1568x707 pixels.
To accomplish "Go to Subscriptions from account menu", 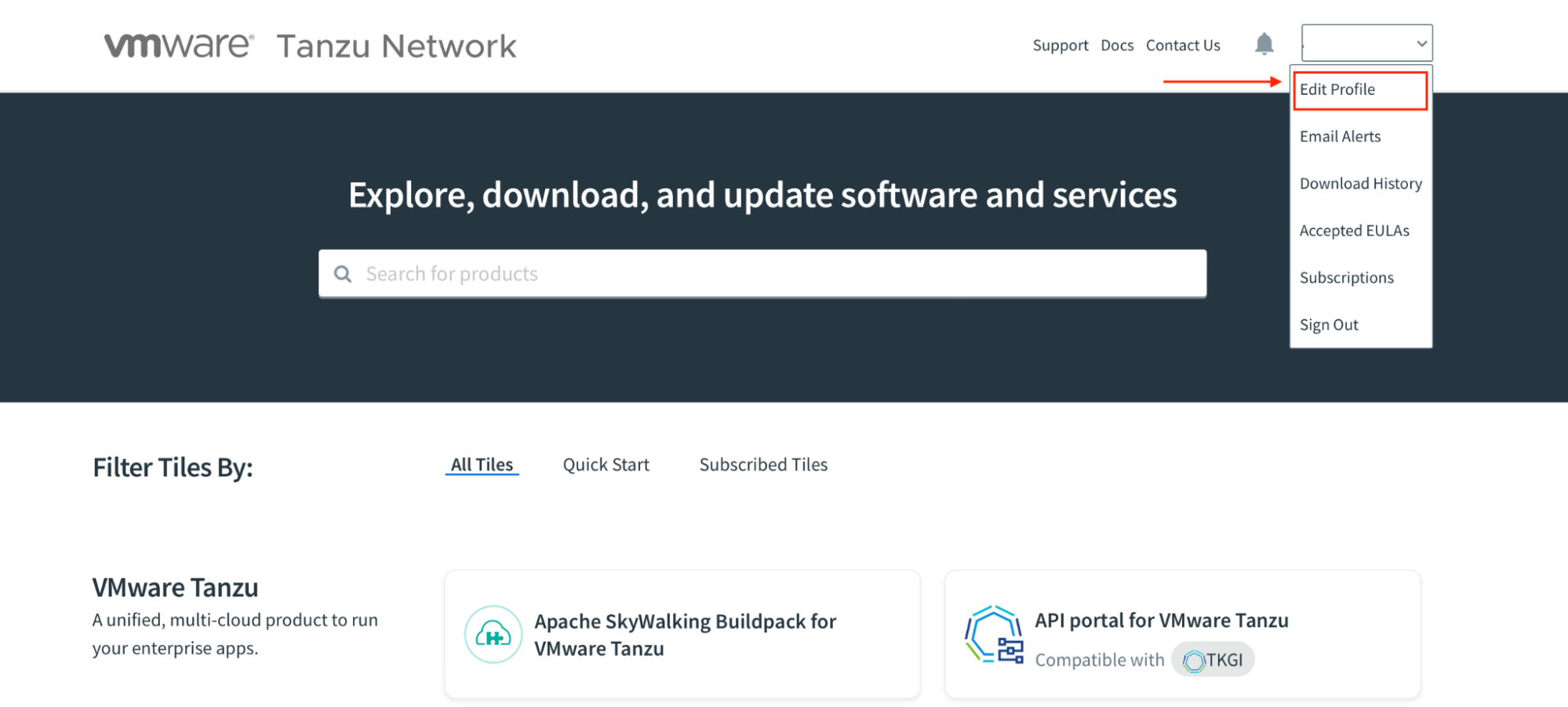I will 1346,278.
